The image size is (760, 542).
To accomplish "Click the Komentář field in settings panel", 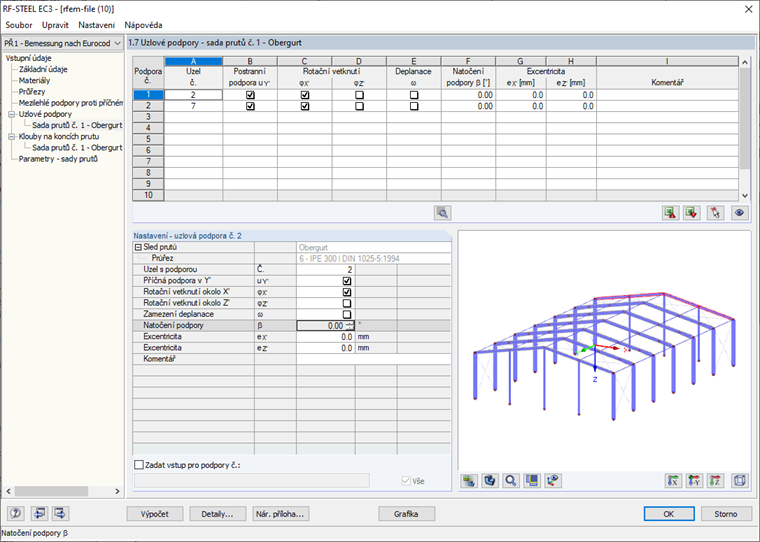I will (x=374, y=359).
